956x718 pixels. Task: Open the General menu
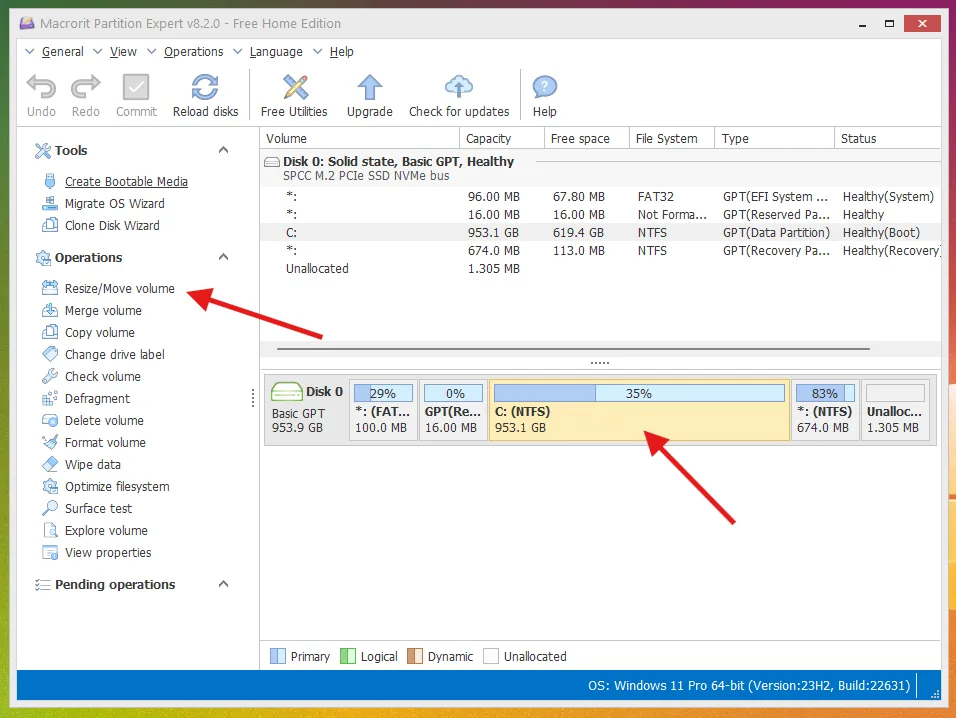pos(62,52)
